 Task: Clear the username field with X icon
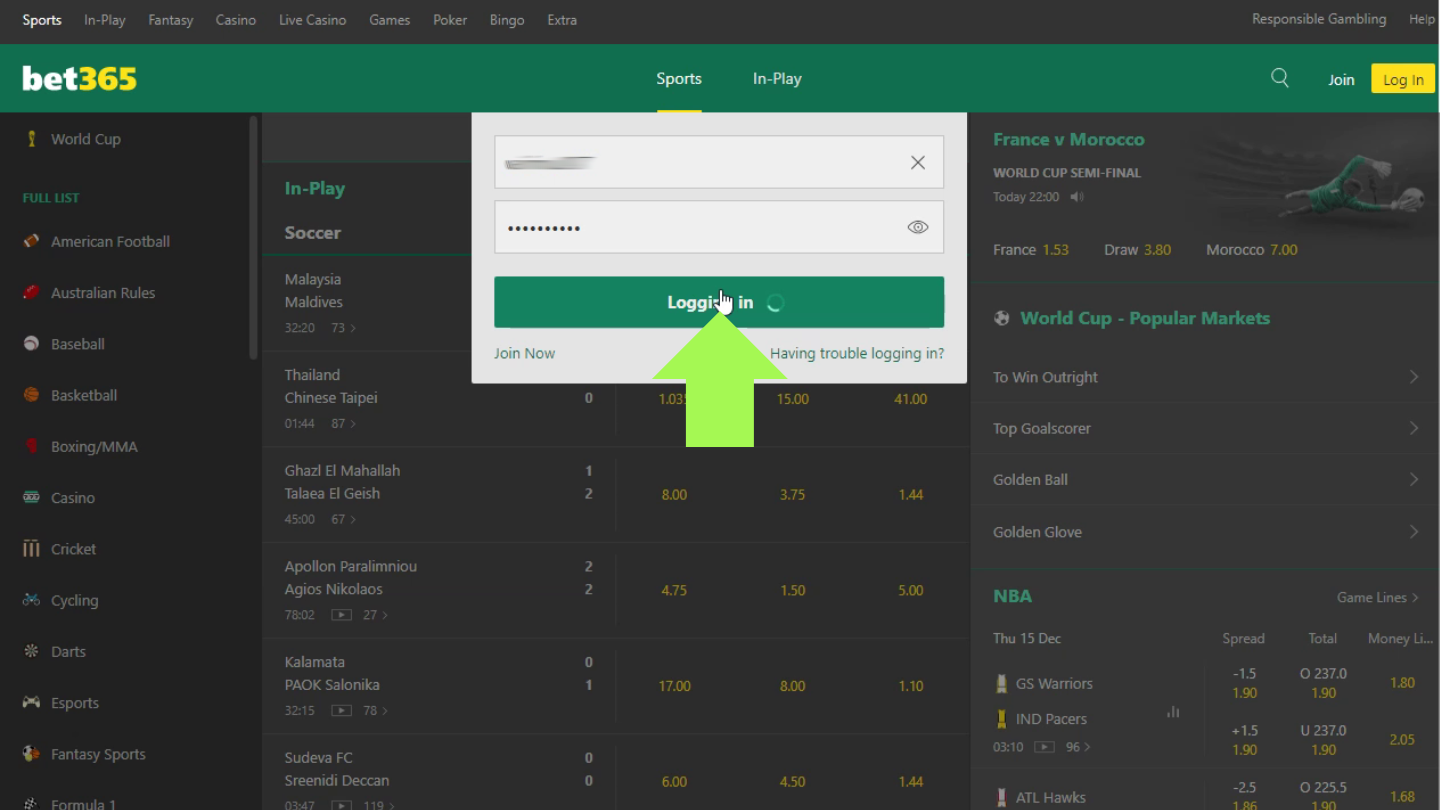(917, 163)
